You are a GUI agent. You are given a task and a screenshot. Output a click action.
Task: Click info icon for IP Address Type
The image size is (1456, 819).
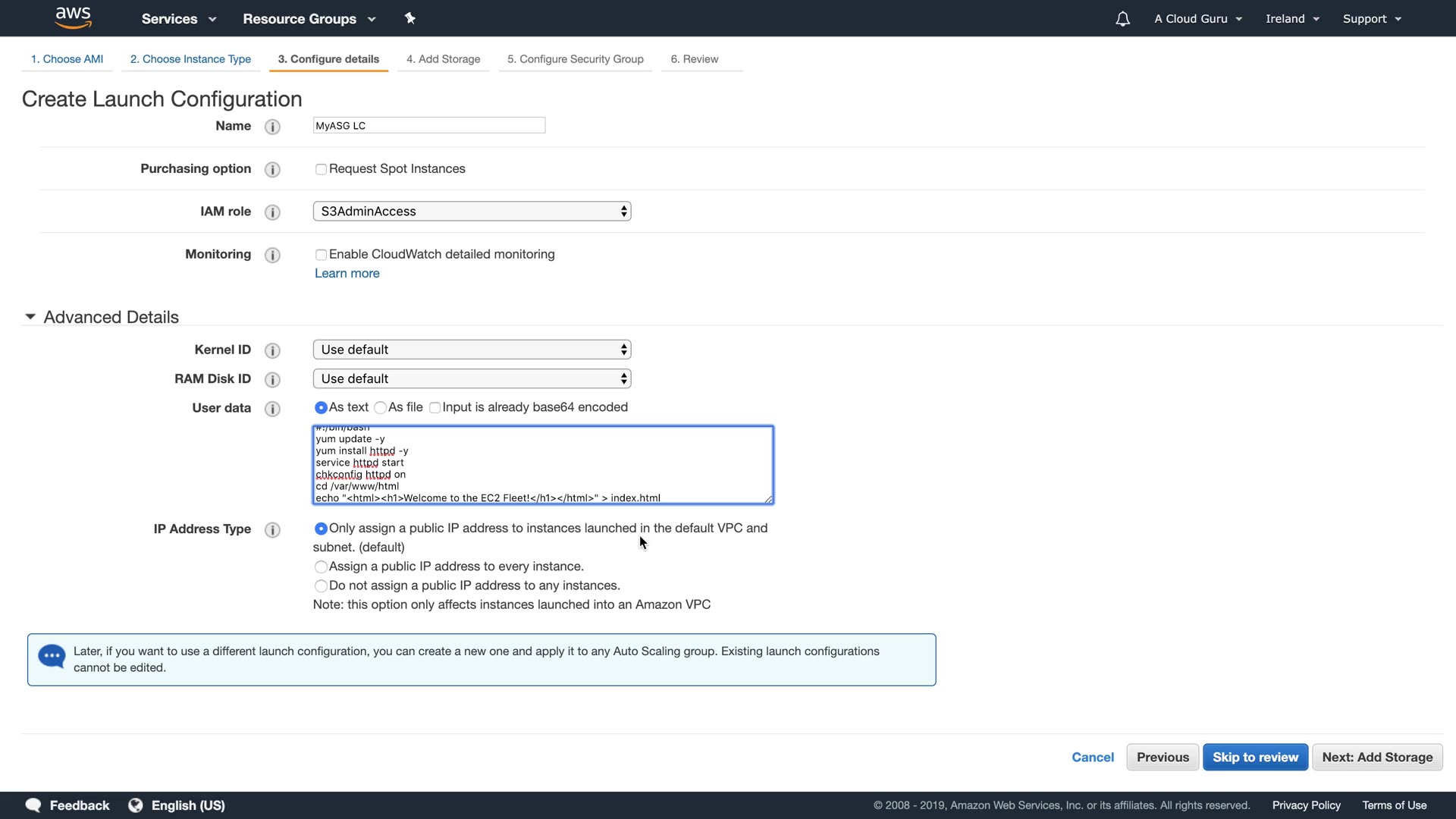click(x=272, y=529)
